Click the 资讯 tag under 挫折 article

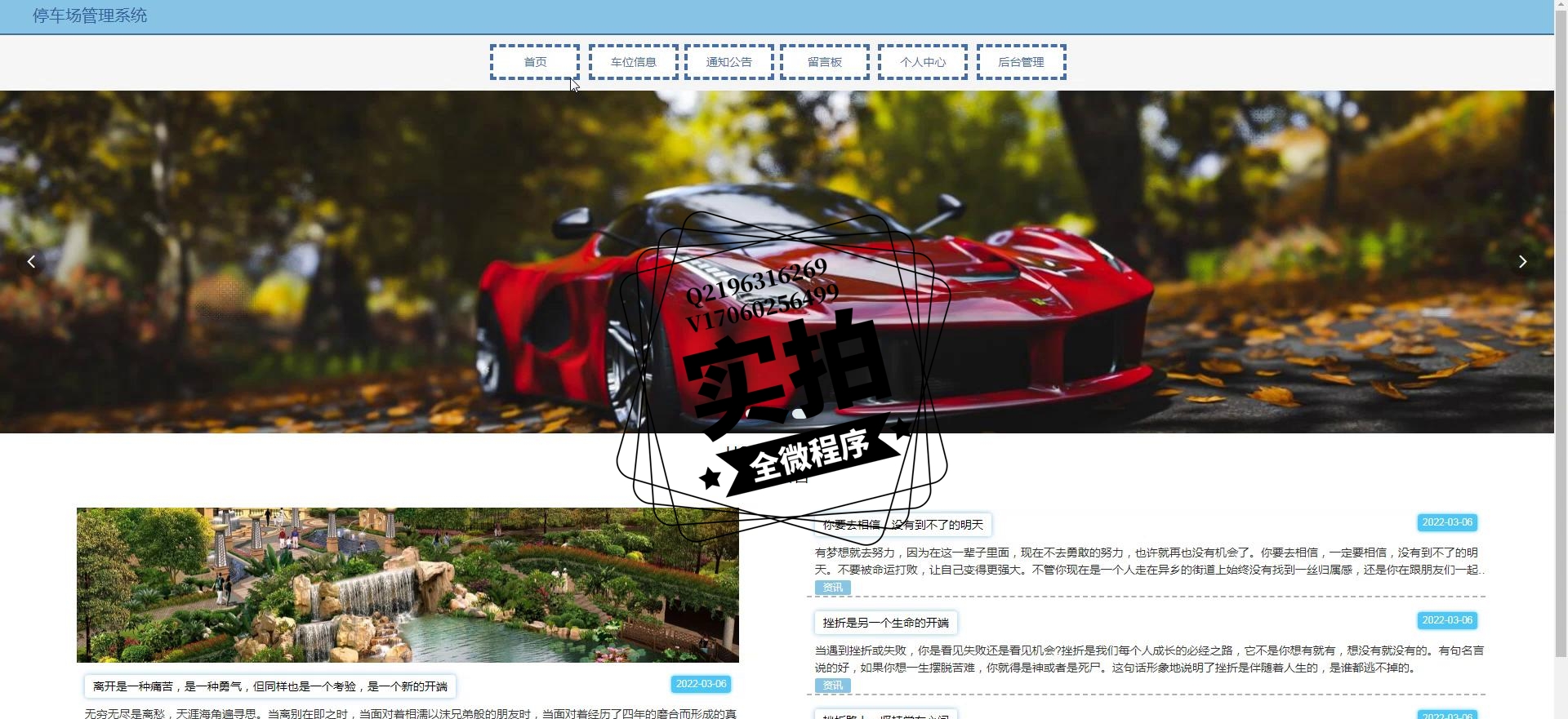833,686
